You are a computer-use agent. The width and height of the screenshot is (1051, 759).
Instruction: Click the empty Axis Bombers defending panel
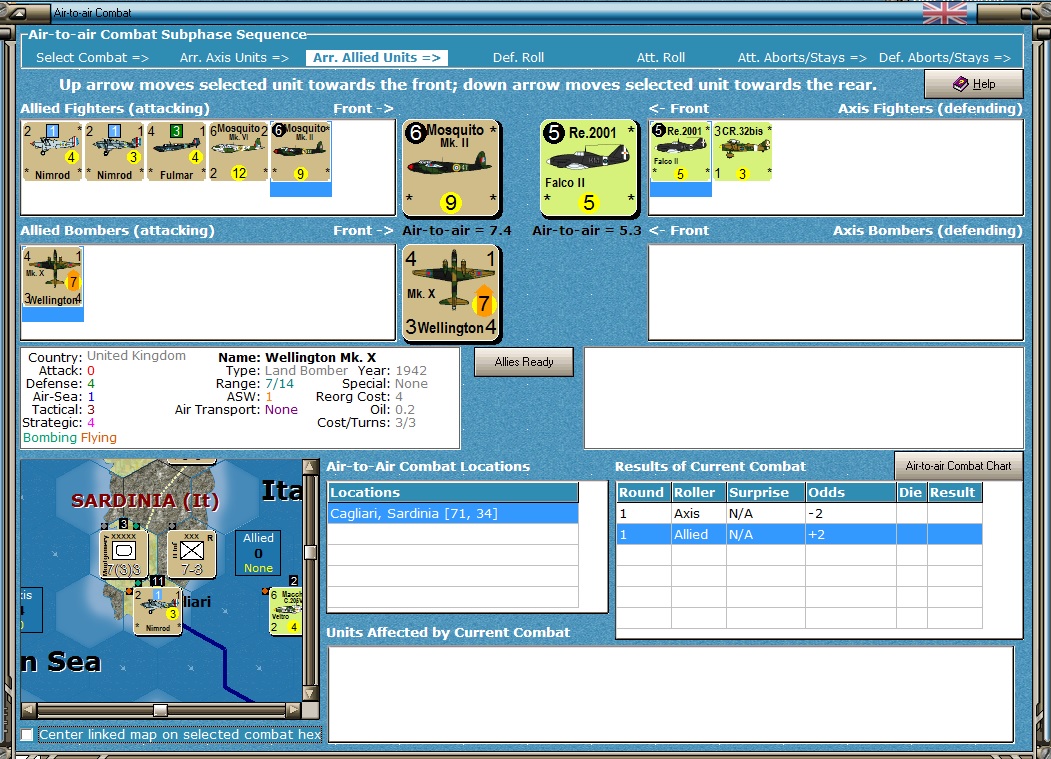(x=836, y=292)
